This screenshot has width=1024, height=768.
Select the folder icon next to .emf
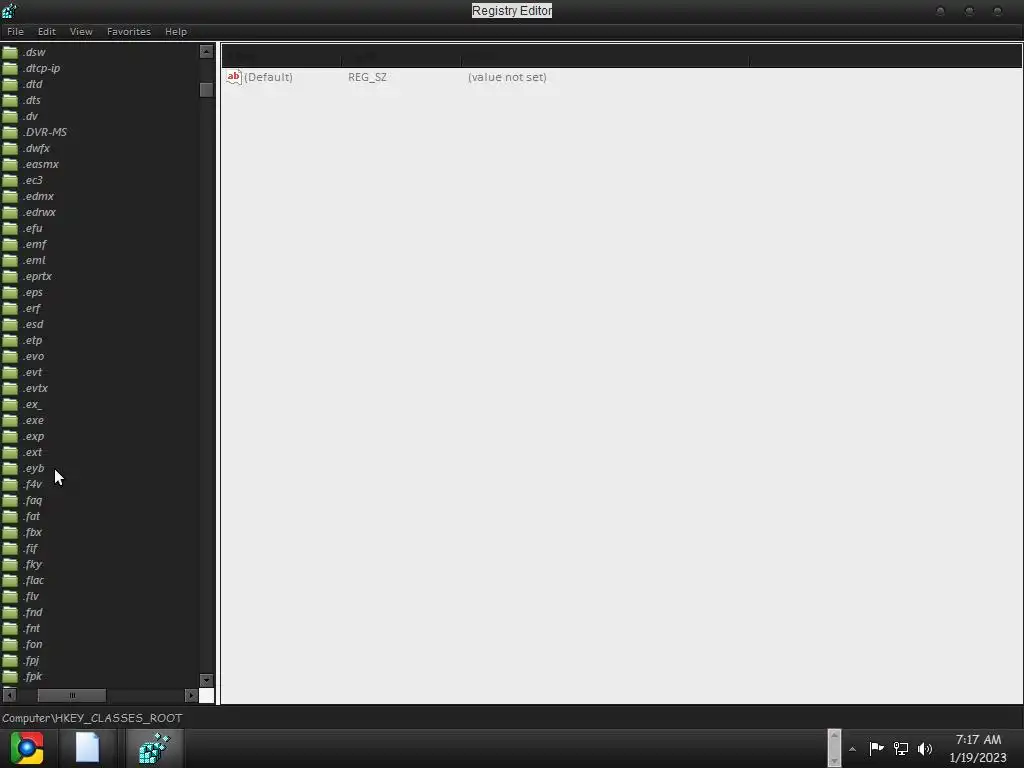tap(10, 244)
